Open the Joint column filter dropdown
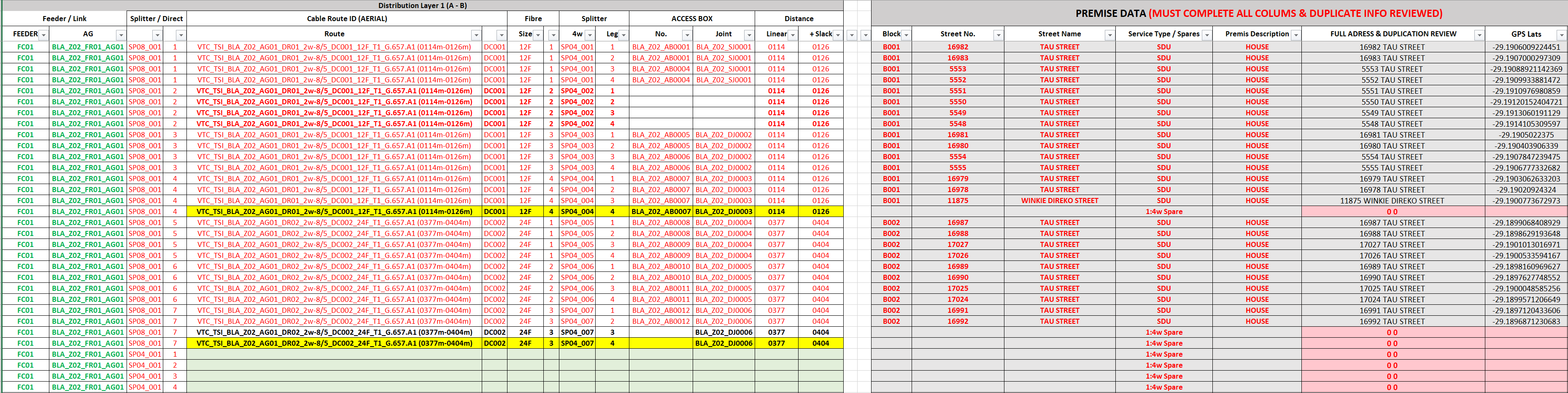This screenshot has height=393, width=1568. (749, 35)
